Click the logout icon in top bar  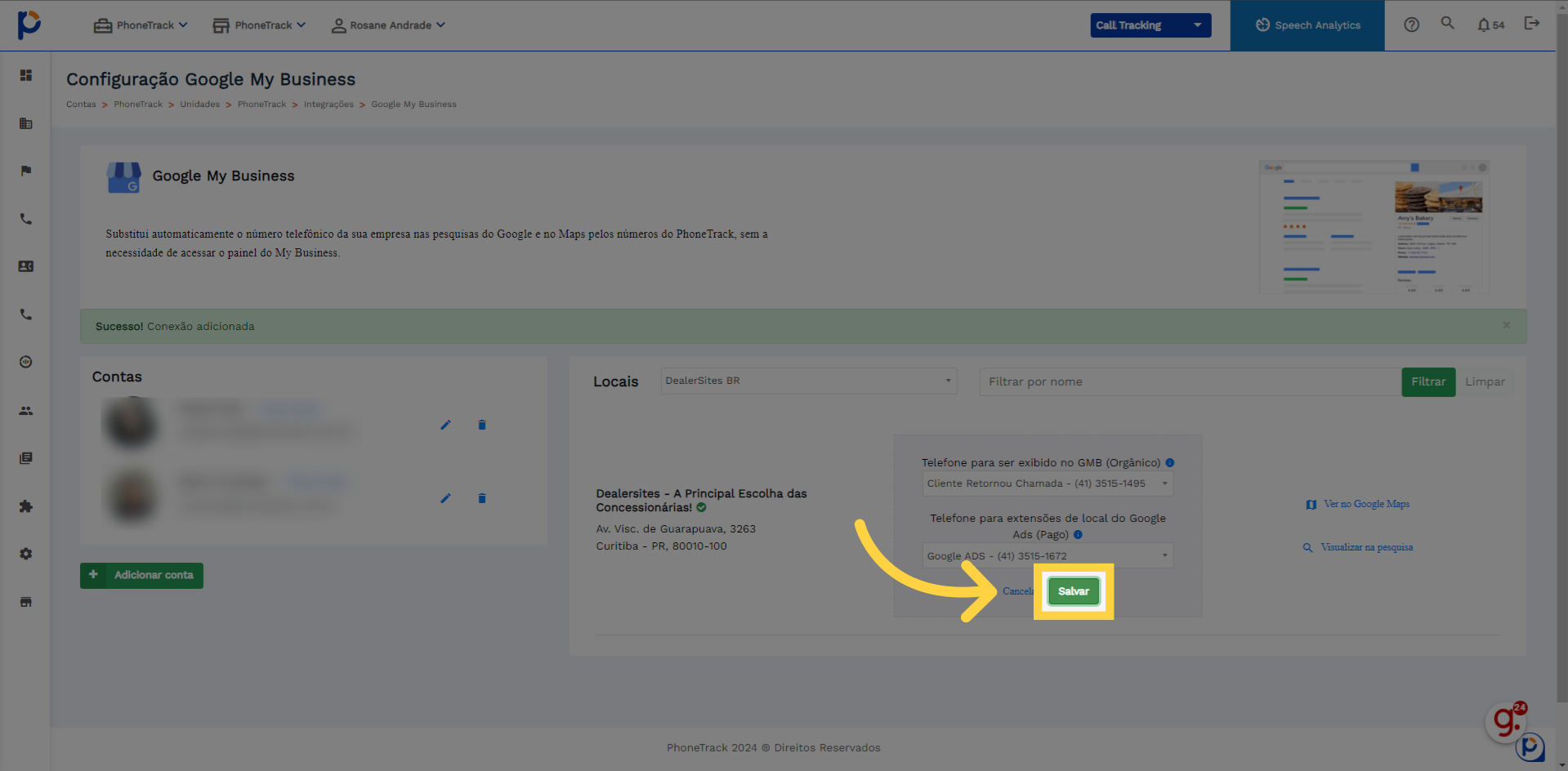point(1531,24)
